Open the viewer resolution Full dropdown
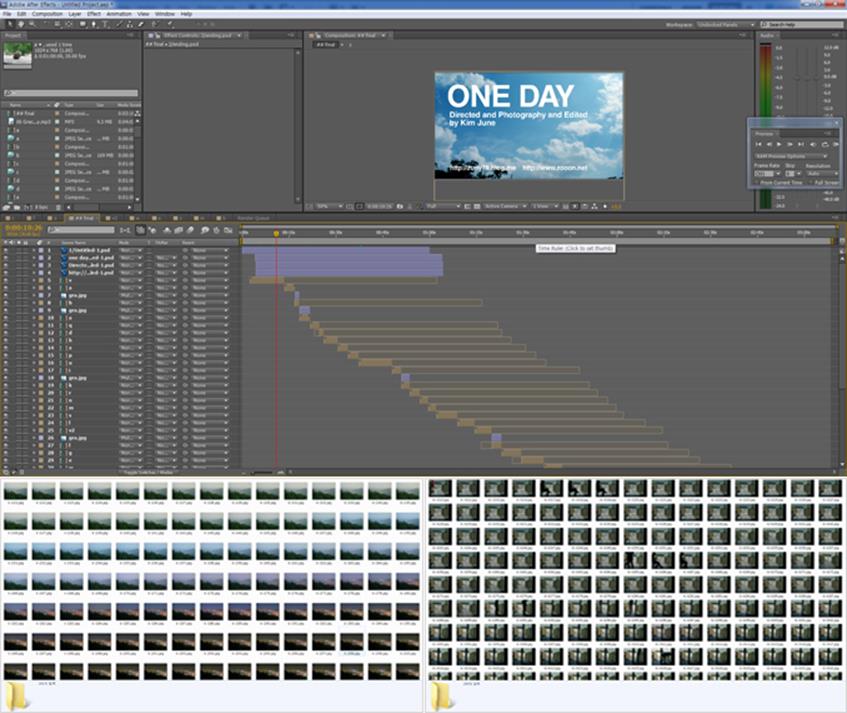 [x=443, y=206]
